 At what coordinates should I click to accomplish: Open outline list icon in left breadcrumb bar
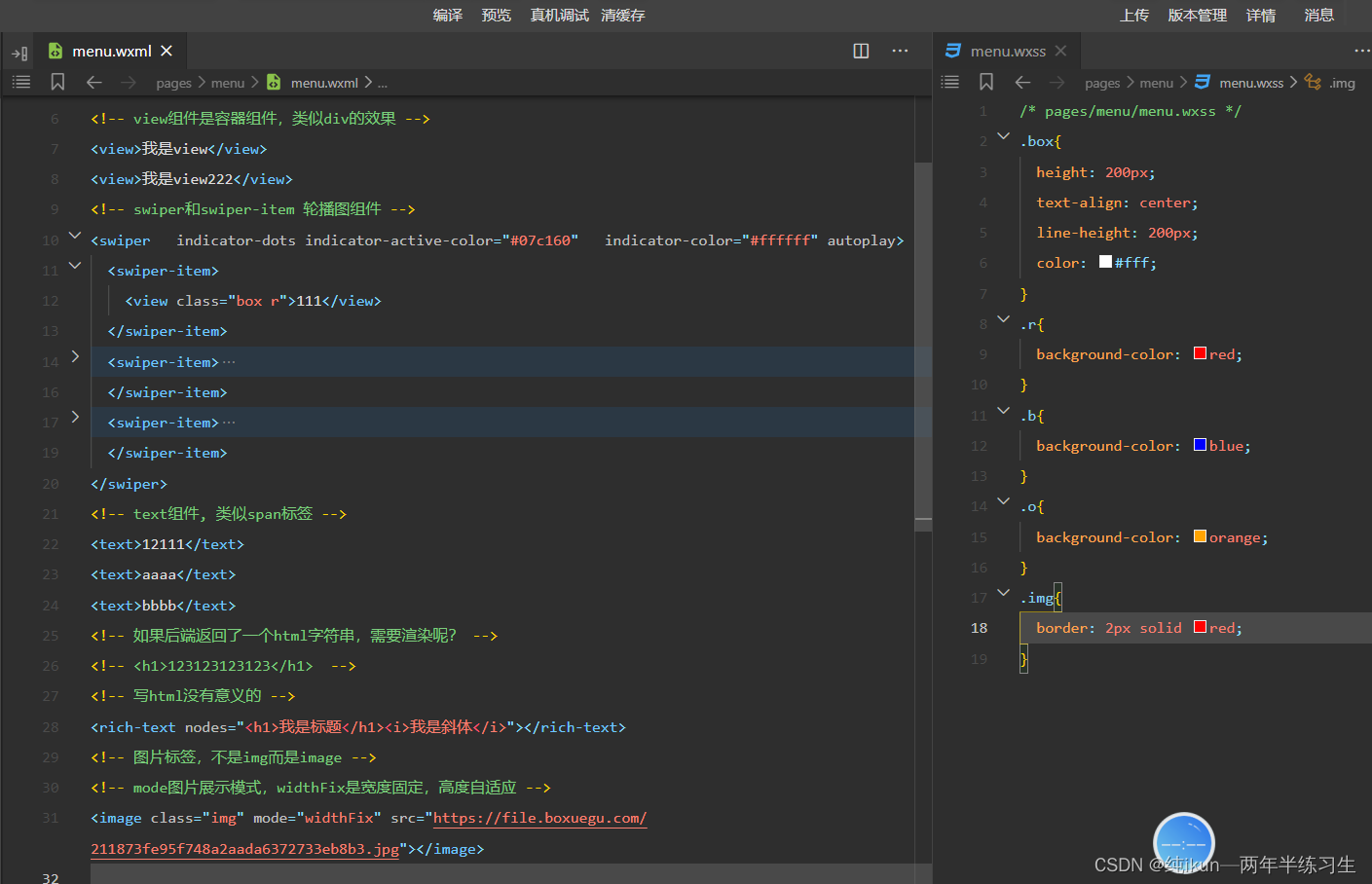pyautogui.click(x=21, y=83)
